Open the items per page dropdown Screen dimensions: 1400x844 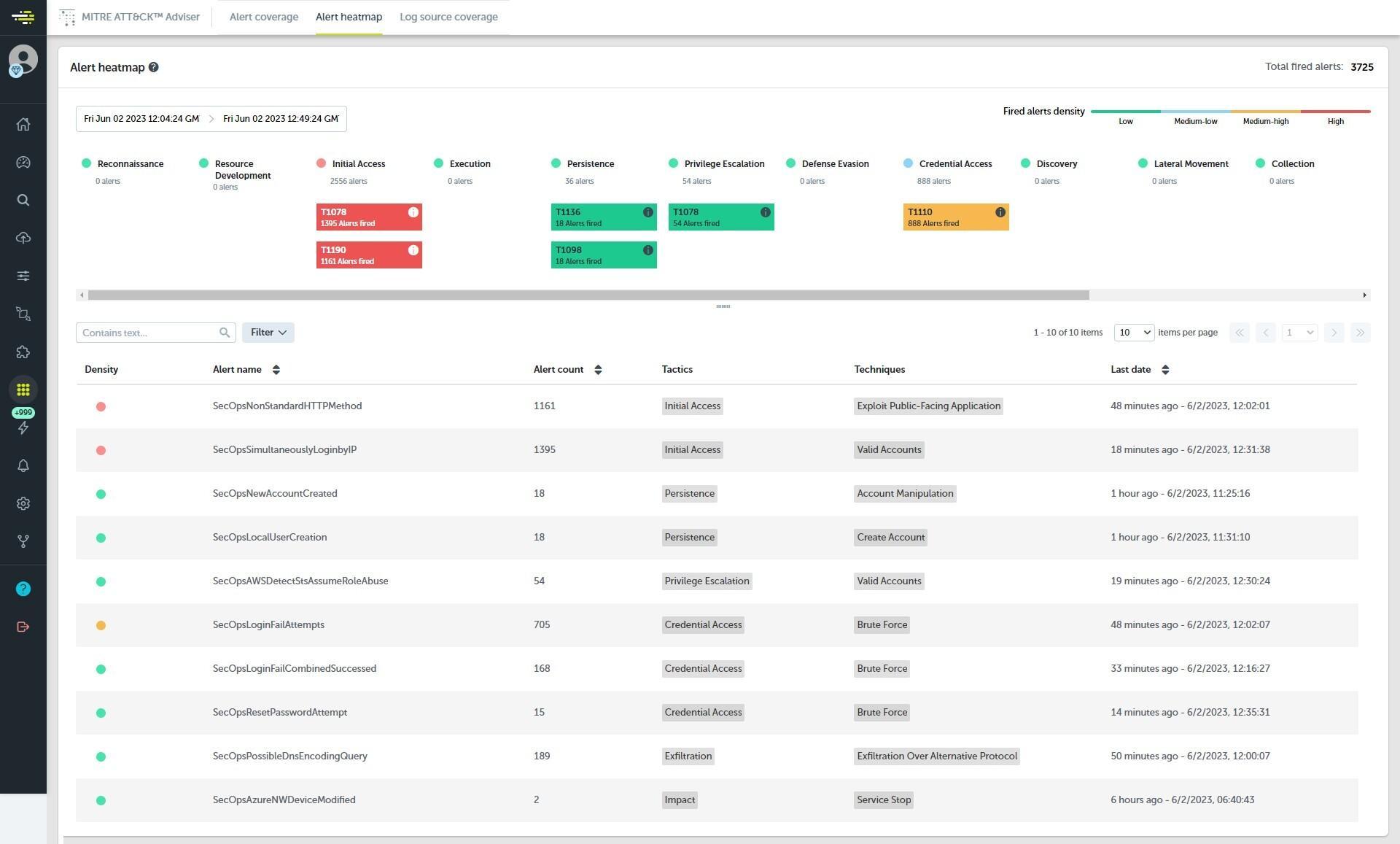(x=1134, y=332)
